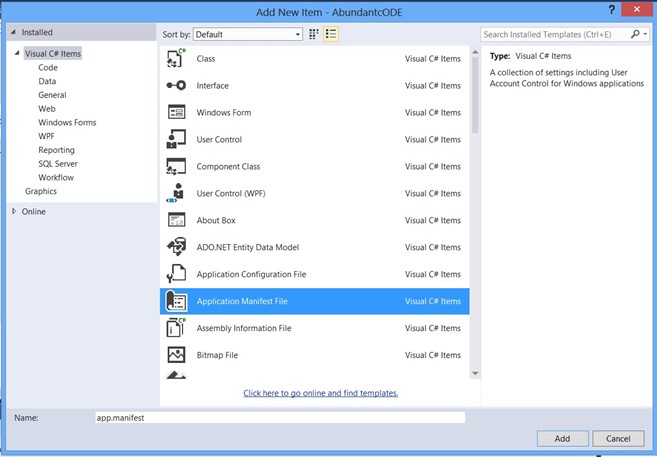
Task: Select the General category
Action: pos(52,95)
